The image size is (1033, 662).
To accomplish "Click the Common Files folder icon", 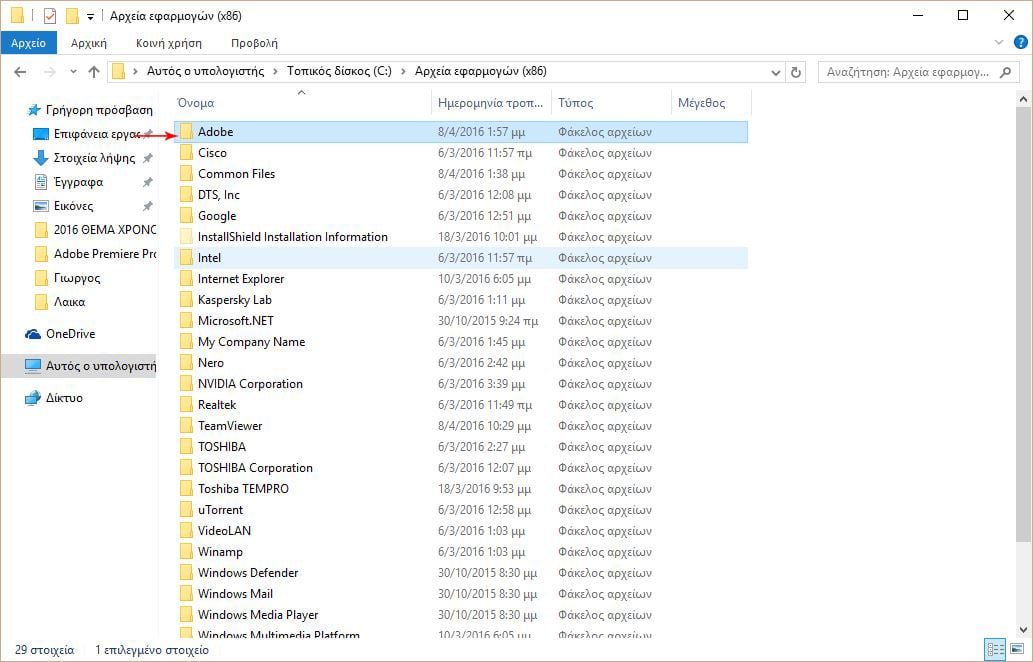I will tap(186, 174).
